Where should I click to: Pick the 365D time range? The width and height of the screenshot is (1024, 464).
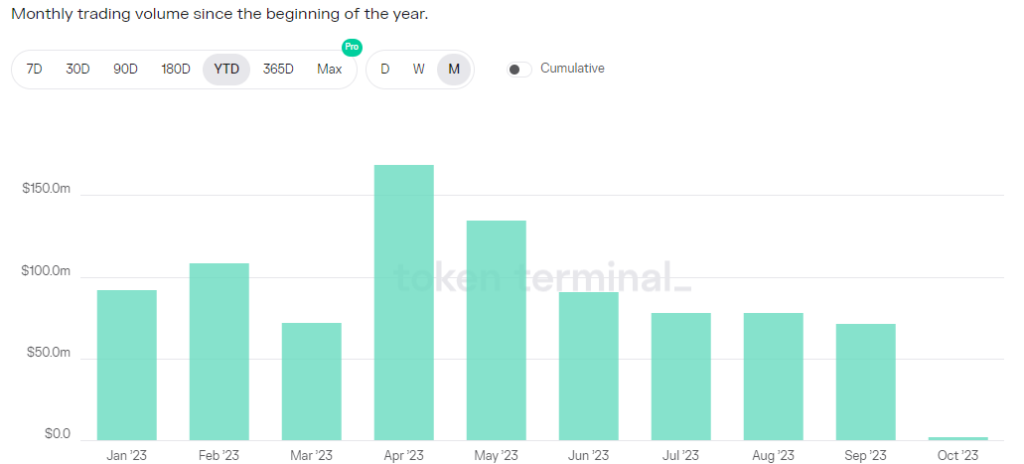[x=278, y=69]
